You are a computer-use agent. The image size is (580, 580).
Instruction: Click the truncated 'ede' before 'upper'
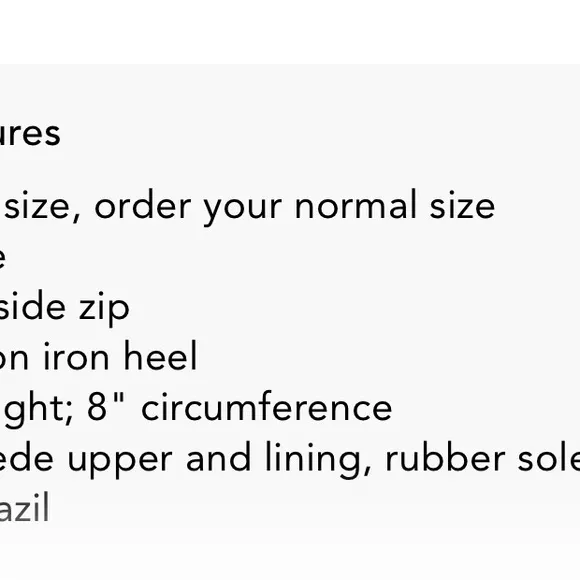pyautogui.click(x=27, y=457)
